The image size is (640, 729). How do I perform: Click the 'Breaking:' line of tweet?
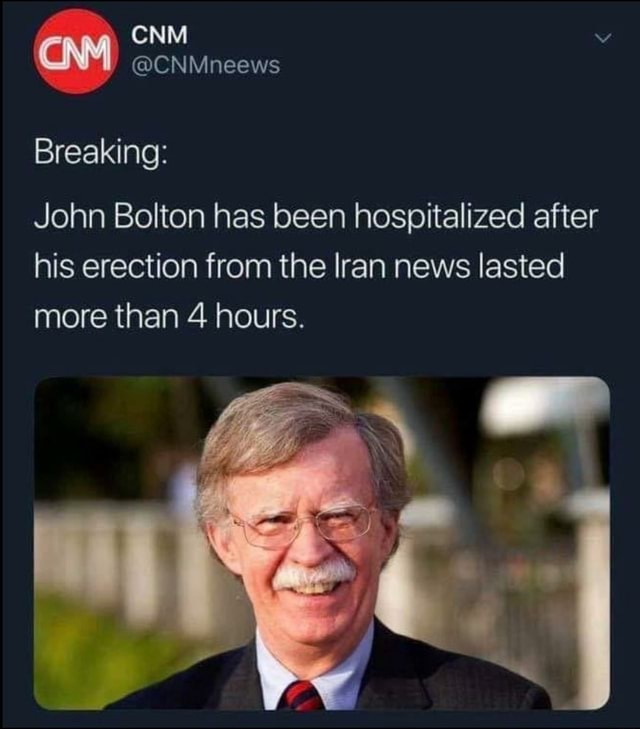(99, 152)
